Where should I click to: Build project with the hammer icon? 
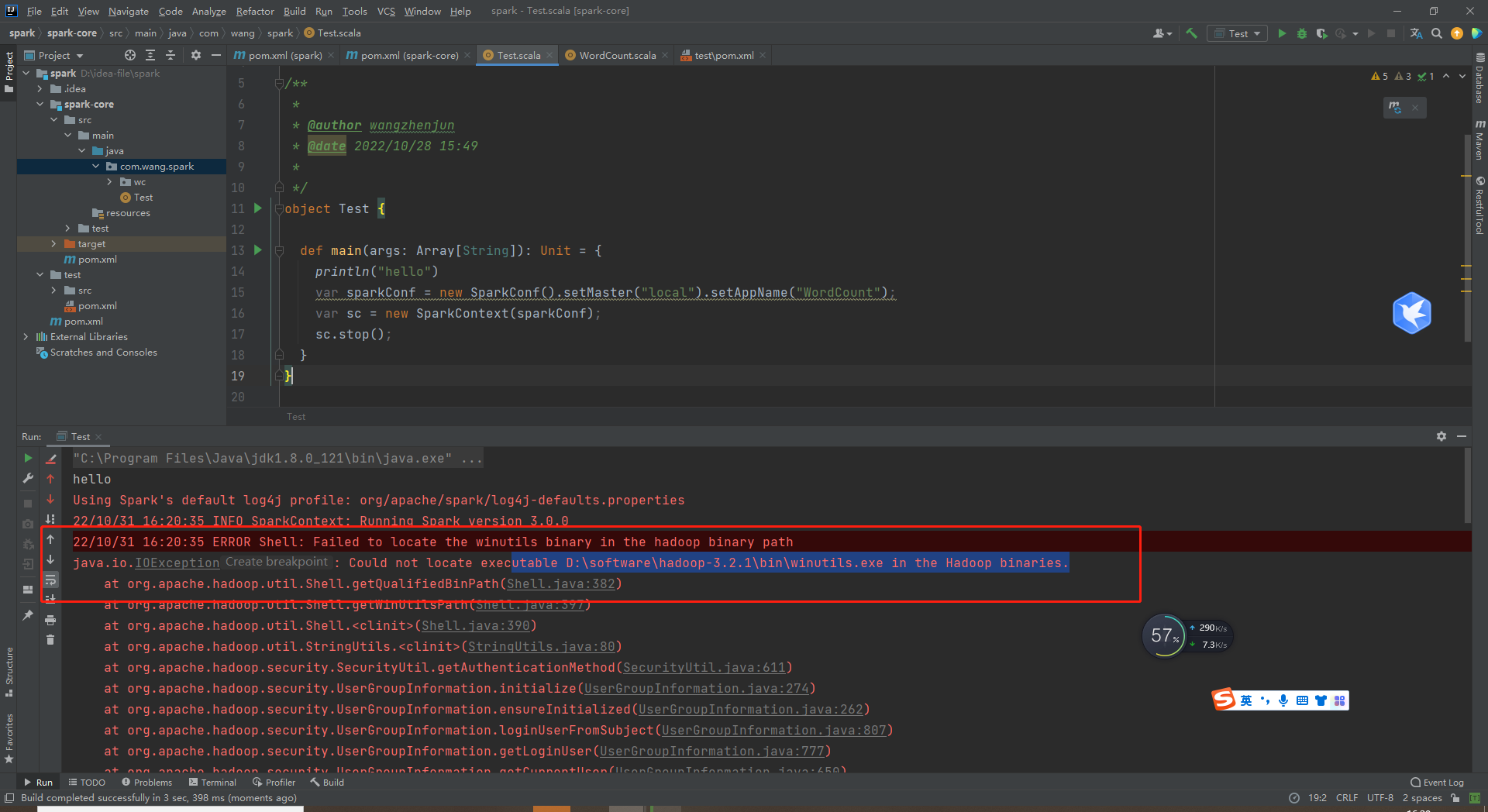point(1192,33)
